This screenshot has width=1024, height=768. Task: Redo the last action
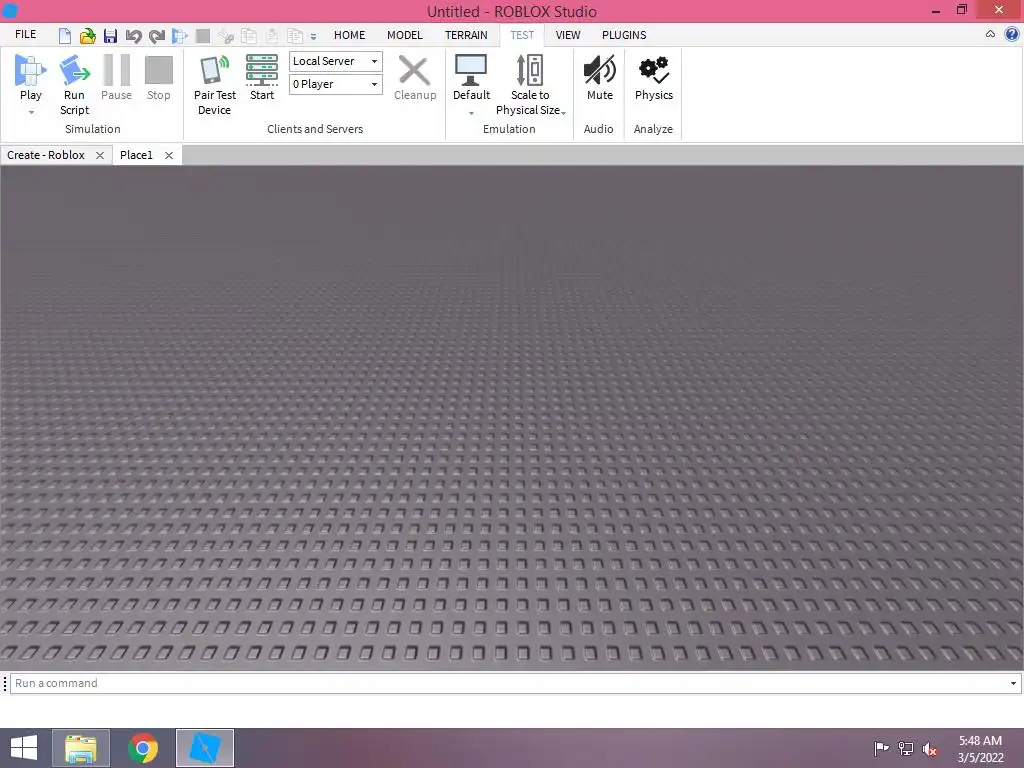coord(157,35)
